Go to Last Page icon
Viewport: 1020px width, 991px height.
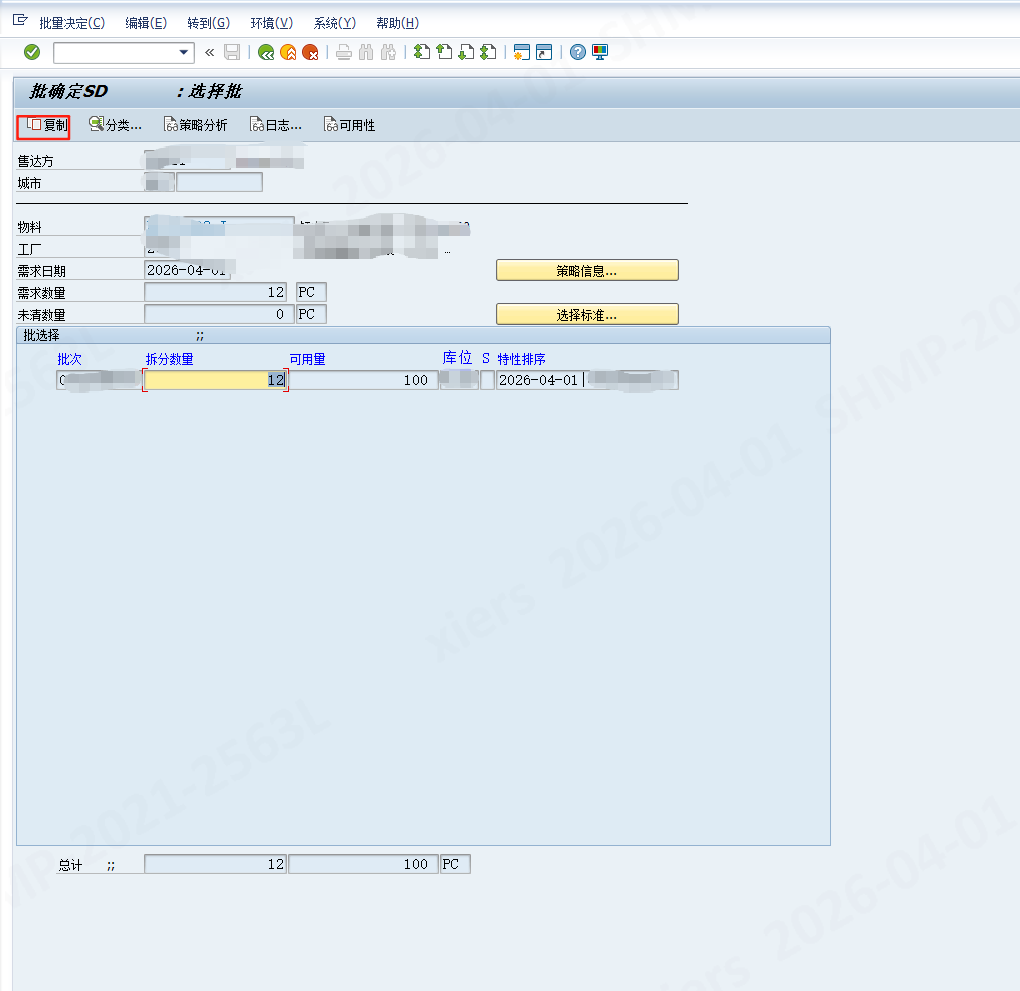(489, 52)
